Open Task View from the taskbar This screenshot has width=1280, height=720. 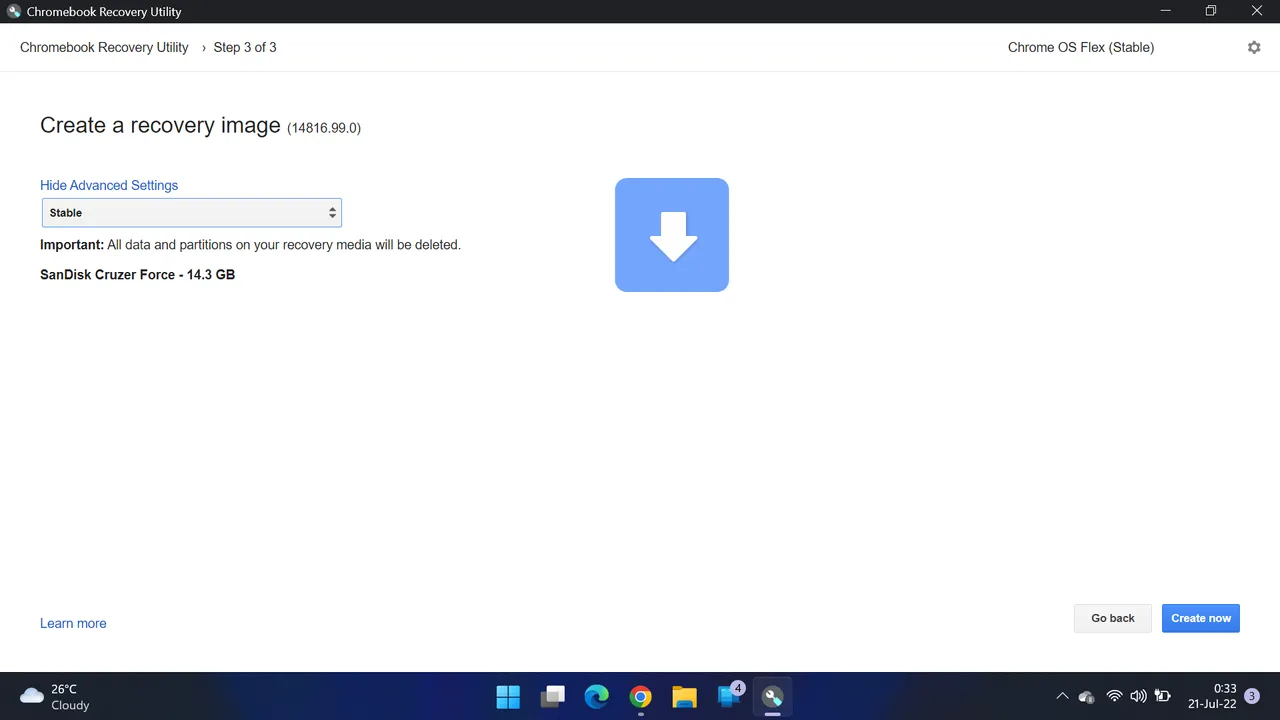[x=552, y=697]
